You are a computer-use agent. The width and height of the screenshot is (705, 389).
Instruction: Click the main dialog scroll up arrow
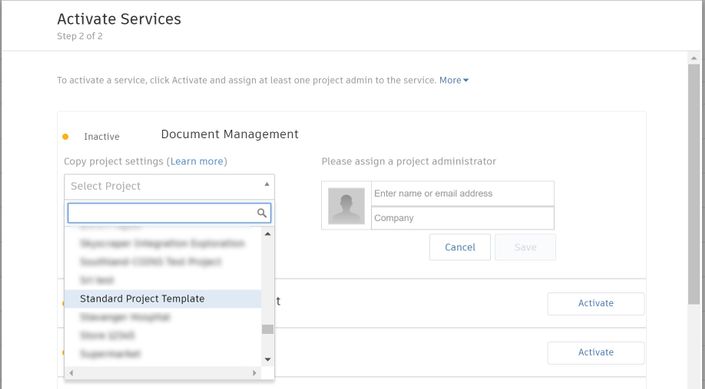click(693, 57)
